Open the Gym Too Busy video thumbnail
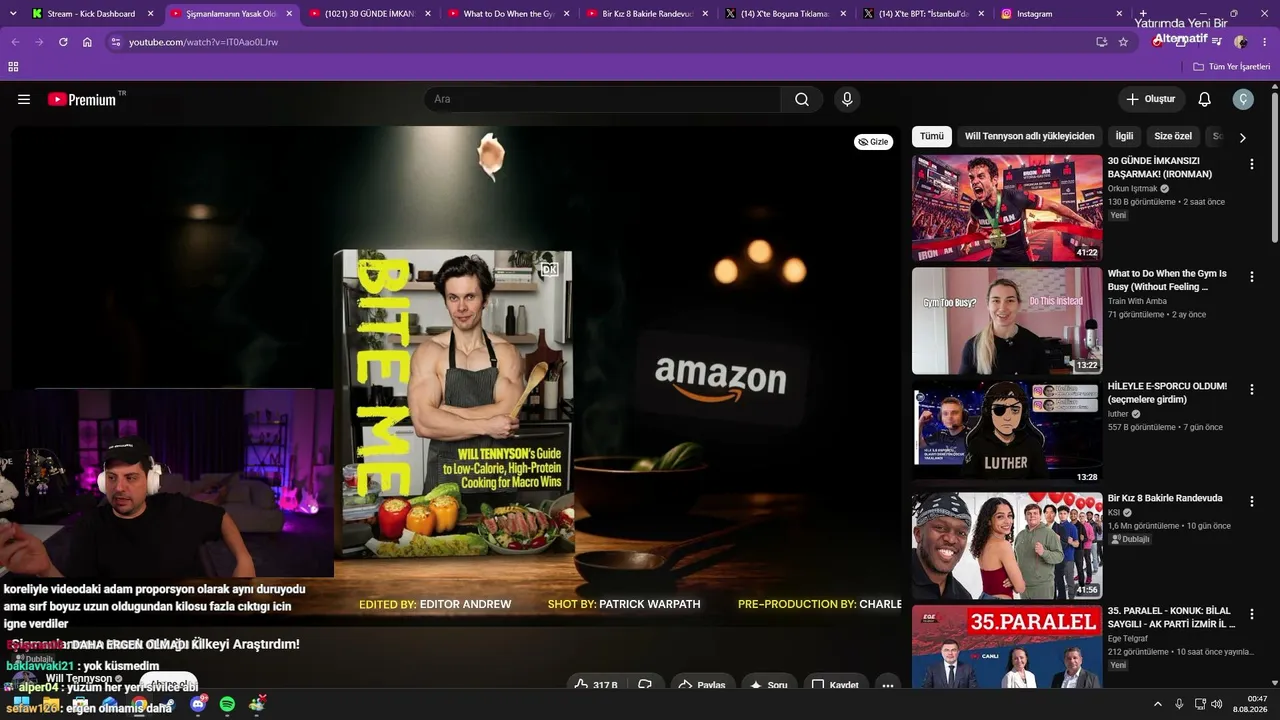 coord(1007,321)
